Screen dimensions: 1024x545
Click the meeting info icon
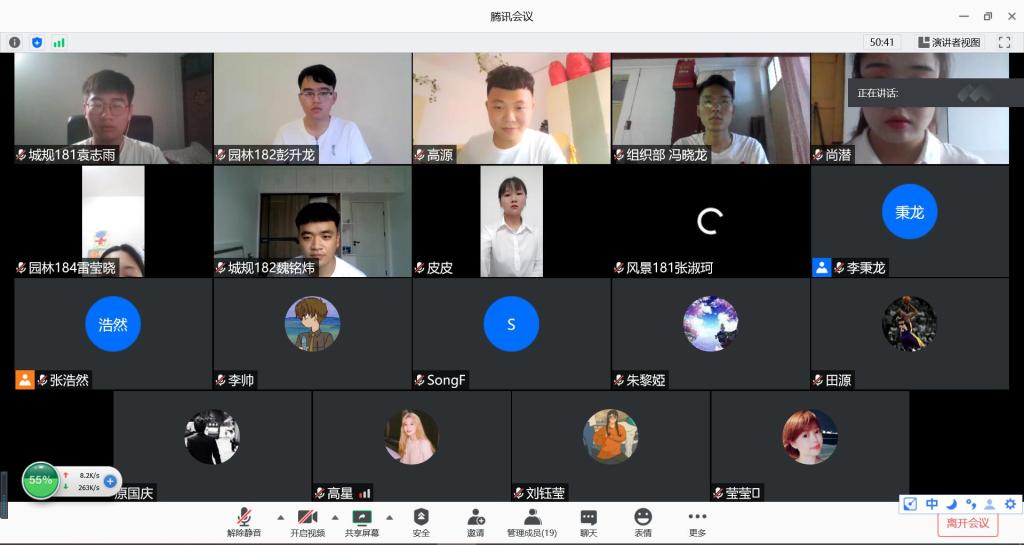[x=14, y=42]
